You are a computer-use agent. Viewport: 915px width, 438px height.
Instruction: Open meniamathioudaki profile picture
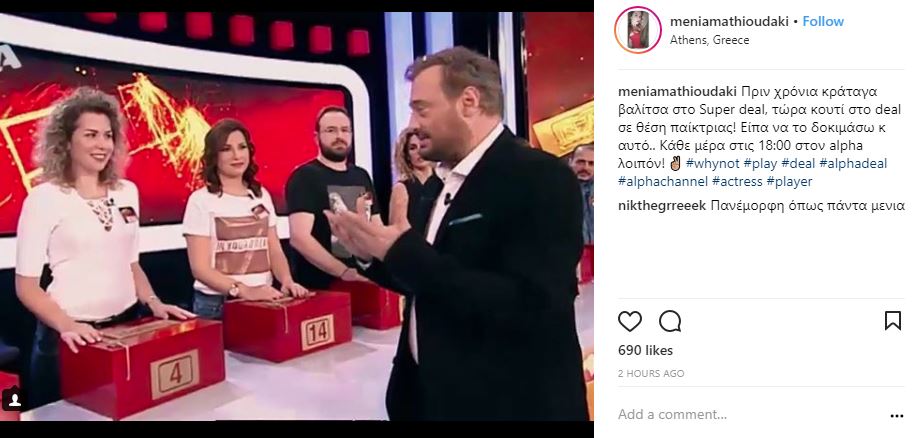(x=638, y=30)
